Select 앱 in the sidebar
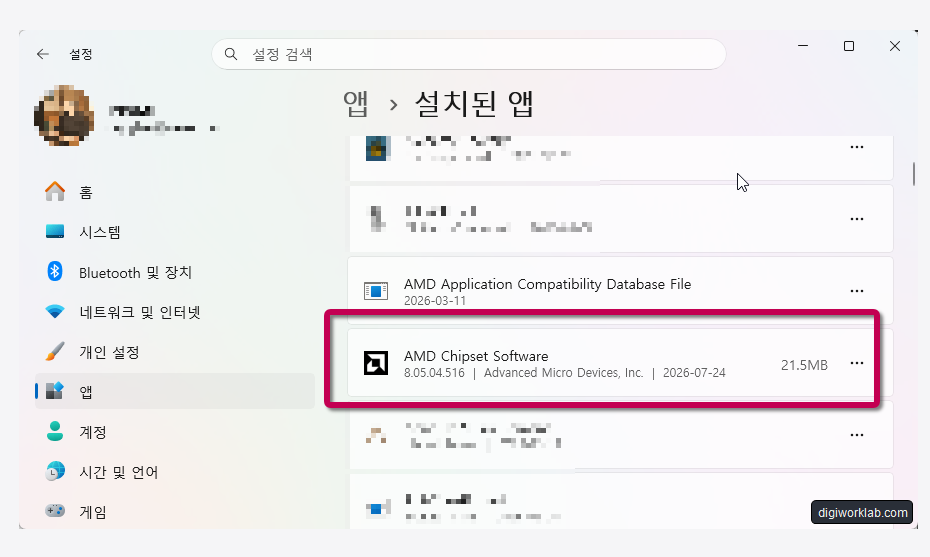 click(x=175, y=392)
